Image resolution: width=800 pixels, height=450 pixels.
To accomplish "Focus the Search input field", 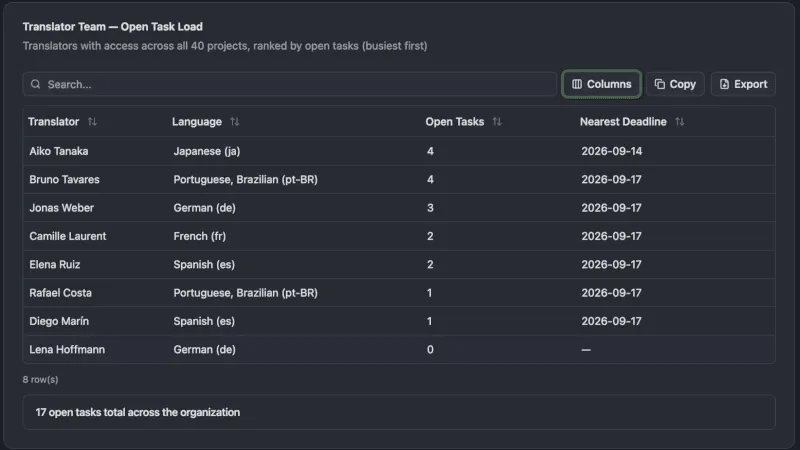I will [x=289, y=84].
